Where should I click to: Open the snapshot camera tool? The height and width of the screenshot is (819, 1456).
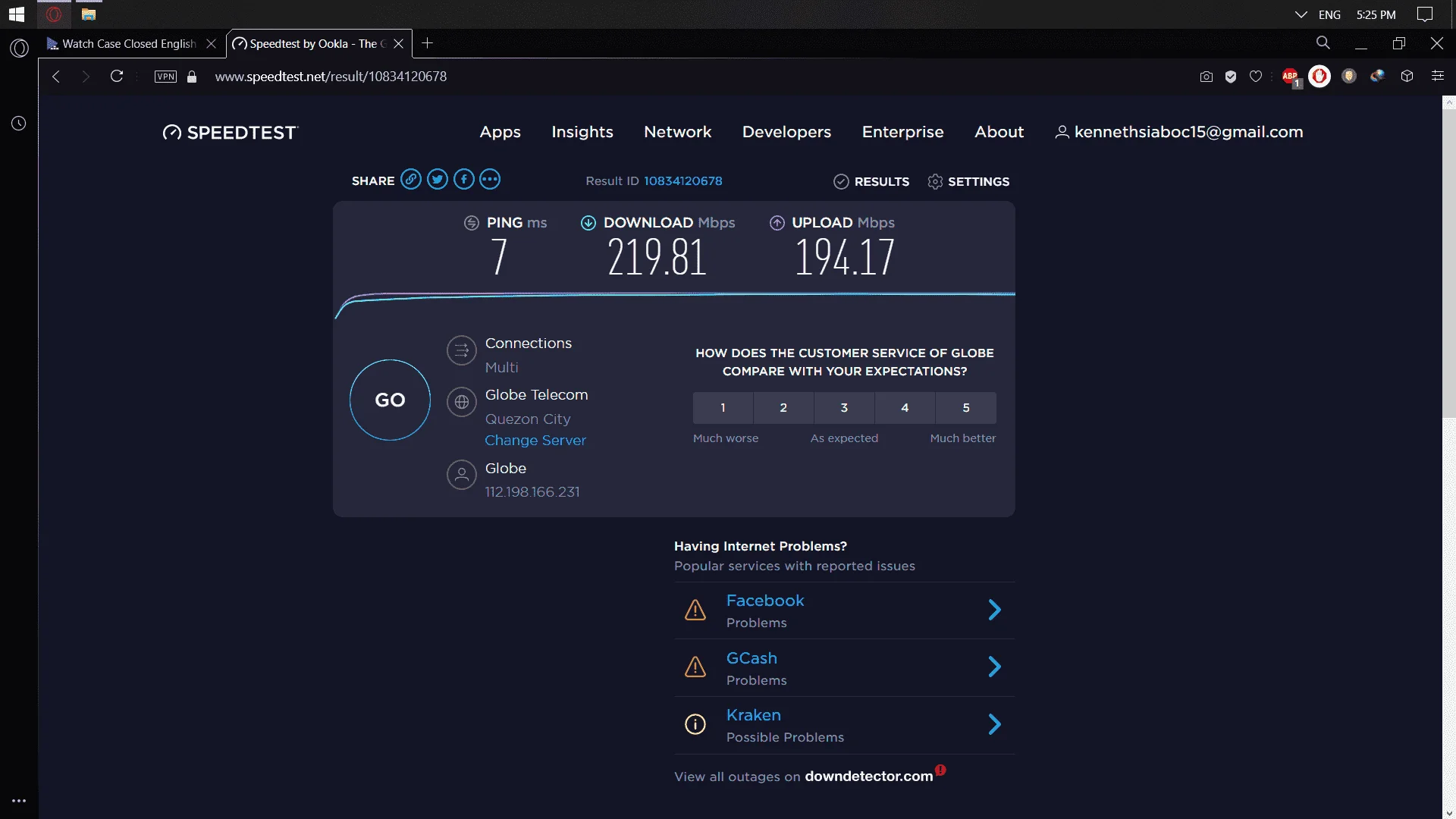pyautogui.click(x=1206, y=77)
